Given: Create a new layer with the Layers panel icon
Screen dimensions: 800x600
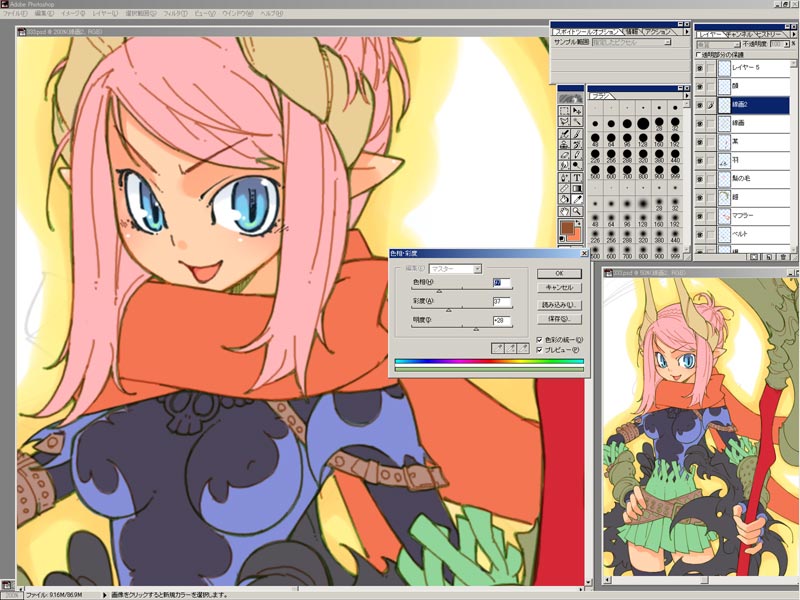Looking at the screenshot, I should 769,257.
